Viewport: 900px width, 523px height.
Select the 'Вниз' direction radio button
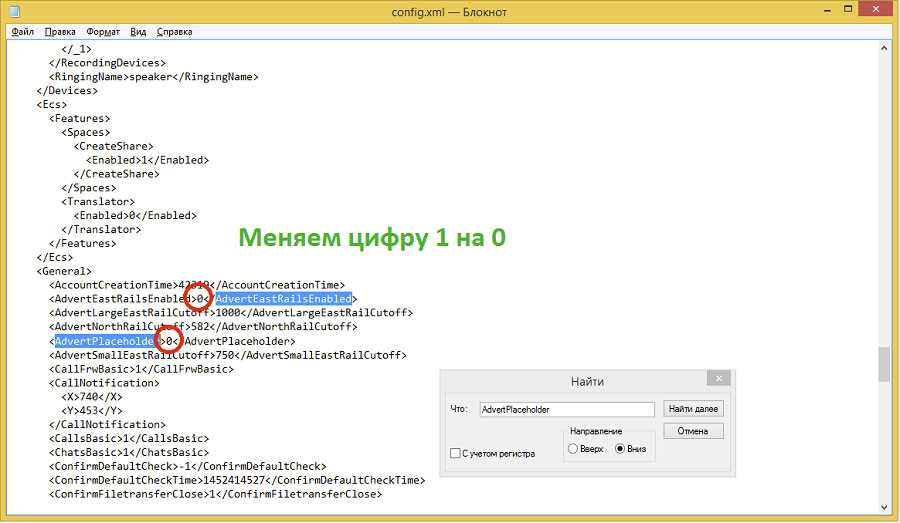click(620, 449)
